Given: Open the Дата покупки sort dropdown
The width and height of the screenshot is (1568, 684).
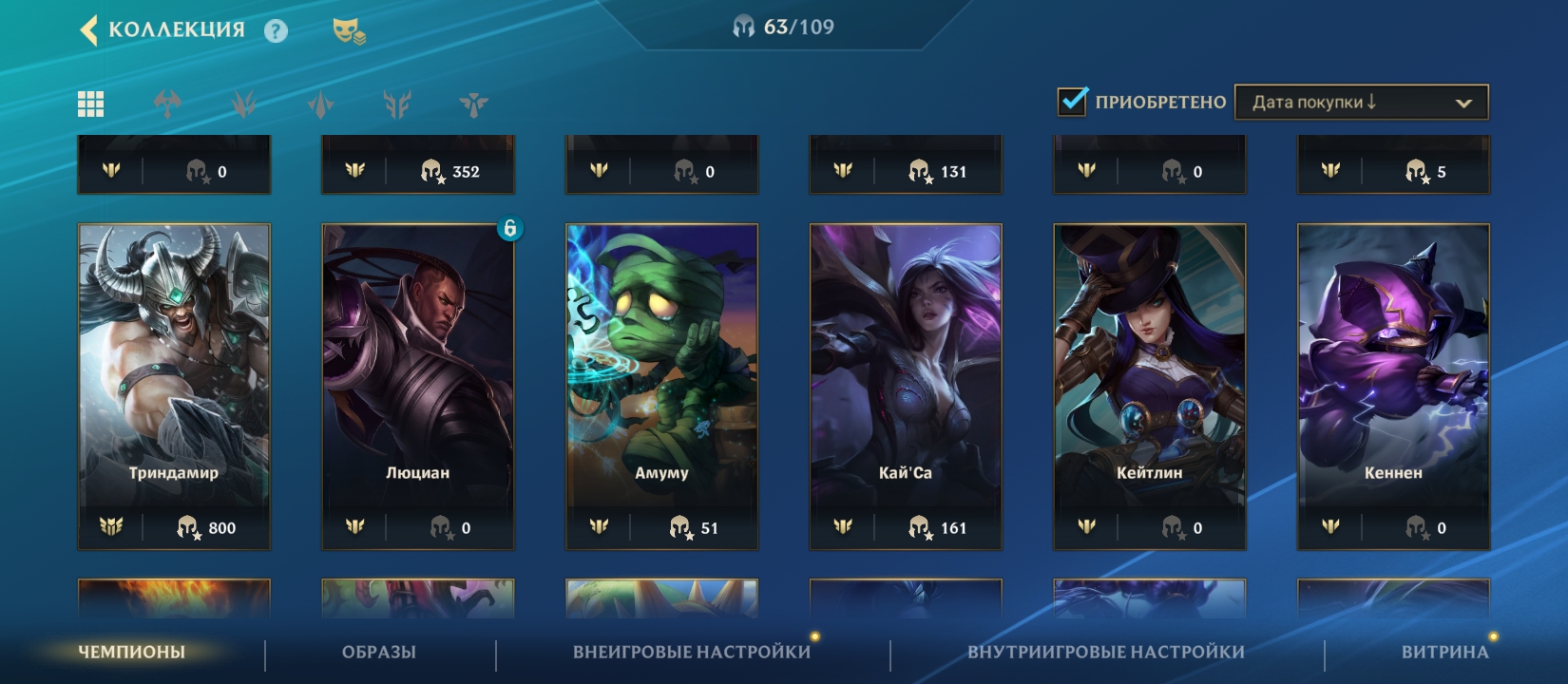Looking at the screenshot, I should [1361, 102].
